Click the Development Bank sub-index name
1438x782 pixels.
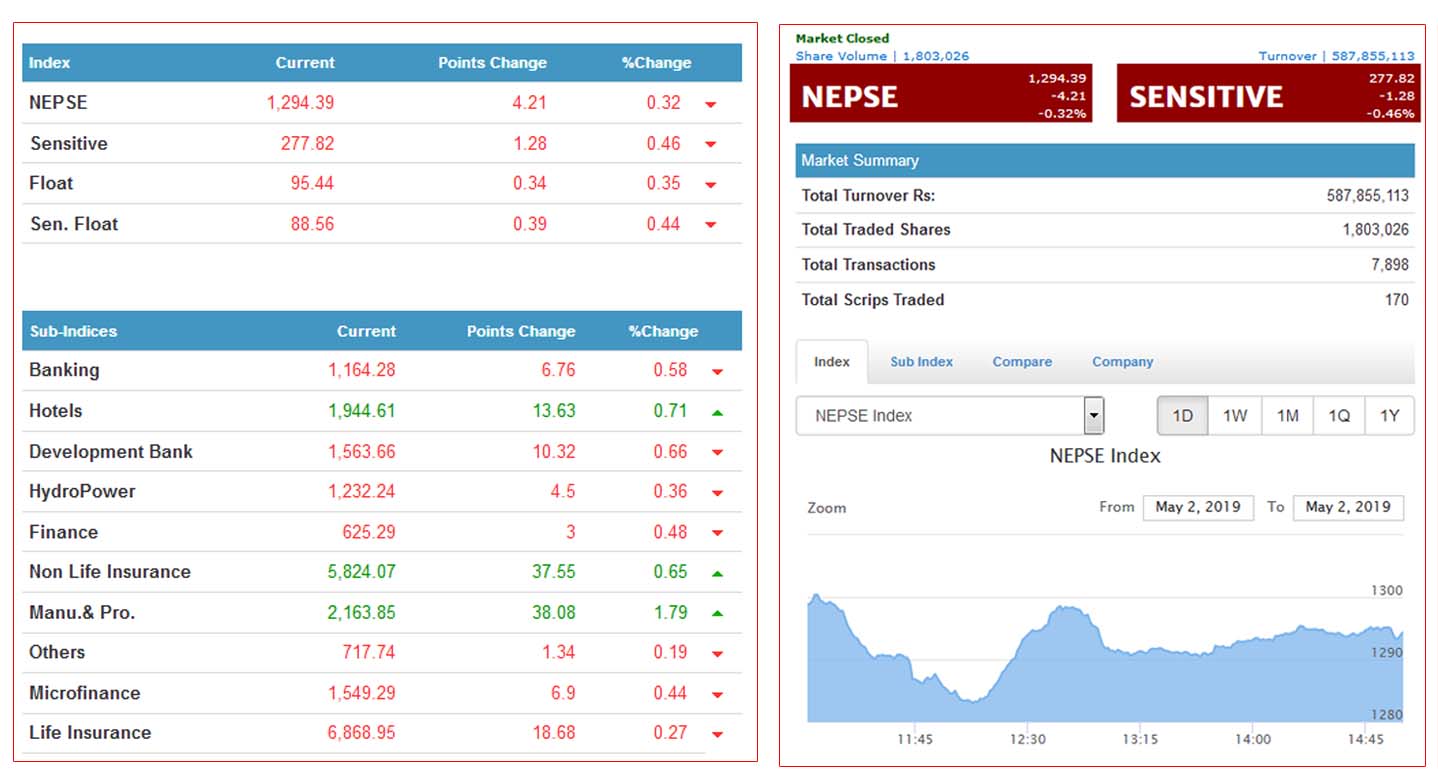111,452
